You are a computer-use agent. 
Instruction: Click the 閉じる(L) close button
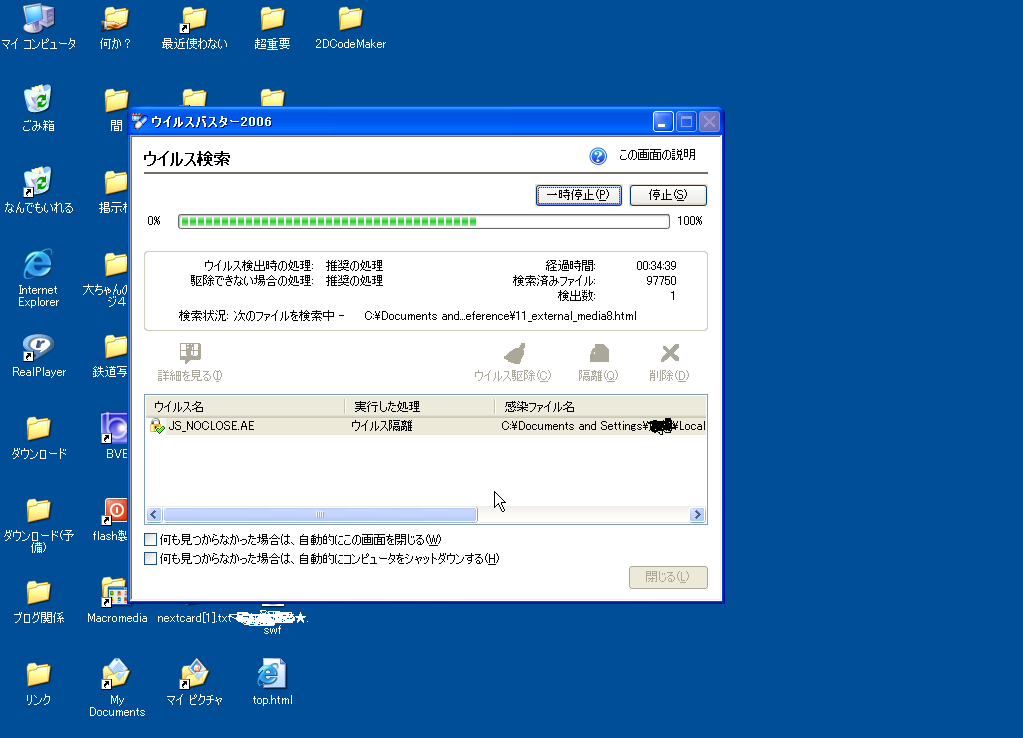pos(668,577)
